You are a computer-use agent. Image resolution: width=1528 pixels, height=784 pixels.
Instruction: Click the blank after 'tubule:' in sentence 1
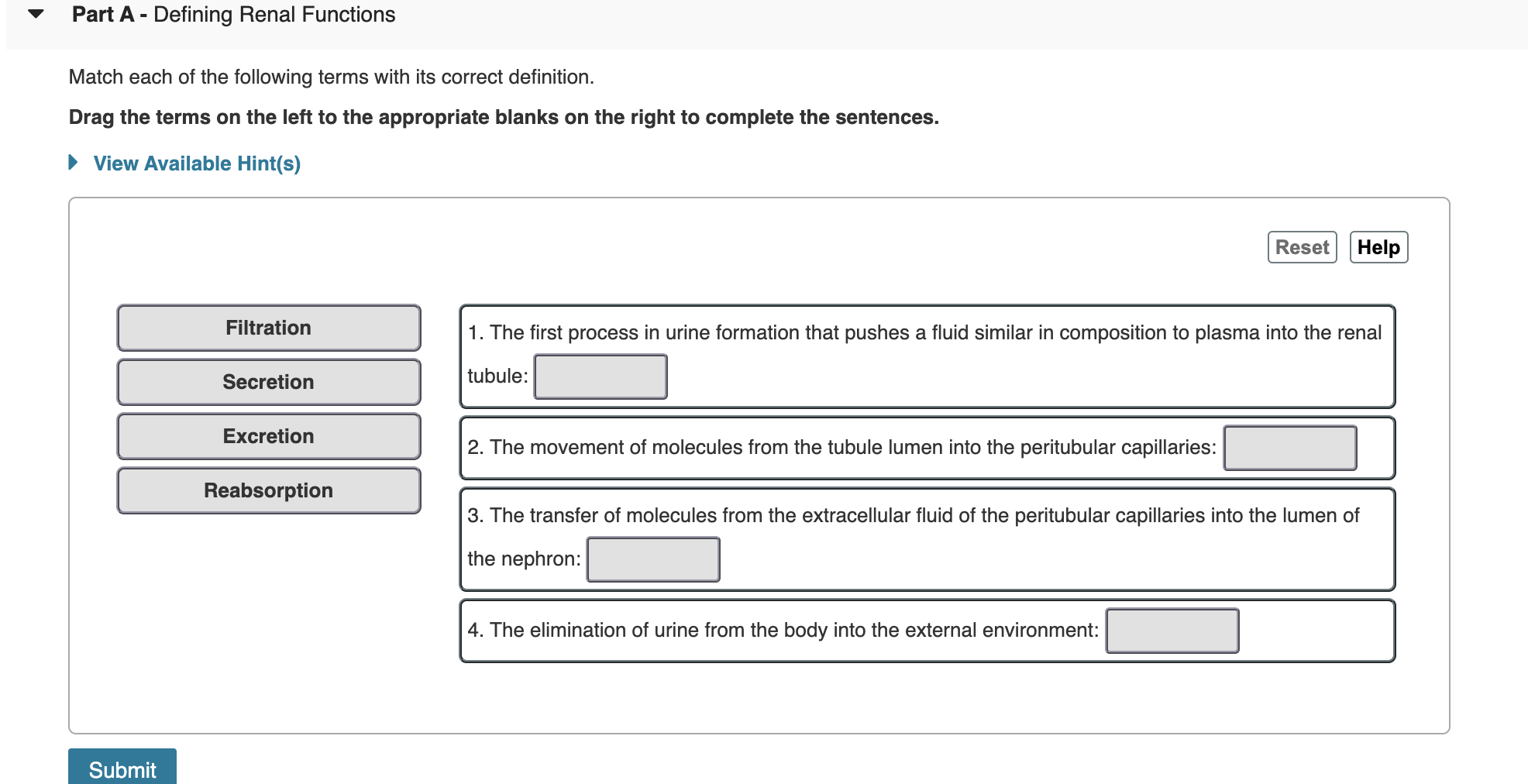[600, 377]
